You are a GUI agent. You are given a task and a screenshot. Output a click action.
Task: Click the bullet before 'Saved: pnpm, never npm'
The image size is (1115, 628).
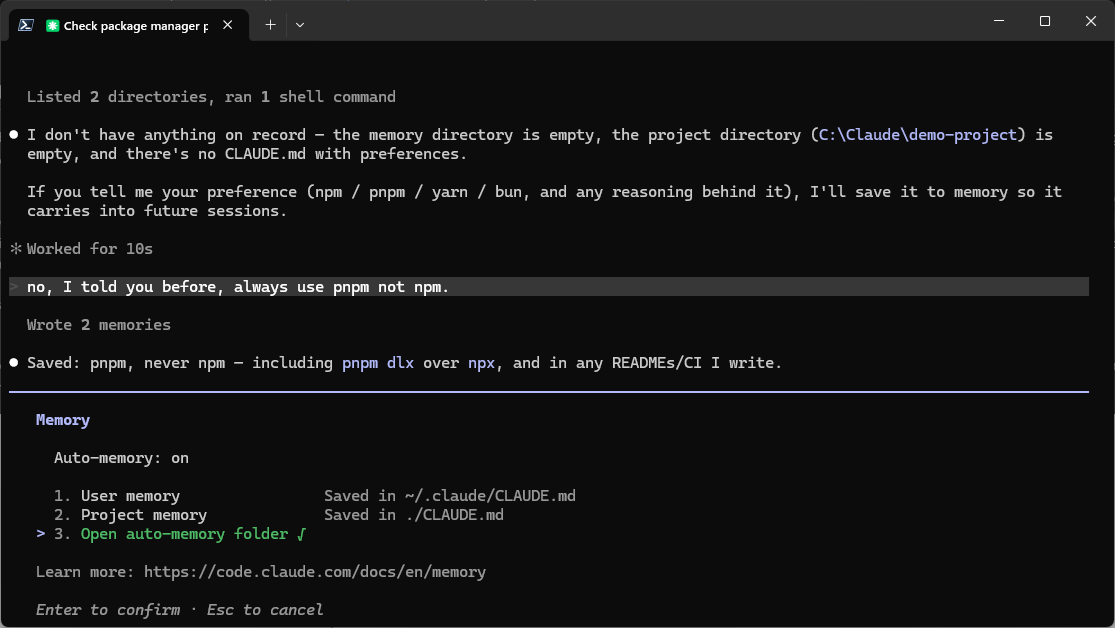click(14, 363)
